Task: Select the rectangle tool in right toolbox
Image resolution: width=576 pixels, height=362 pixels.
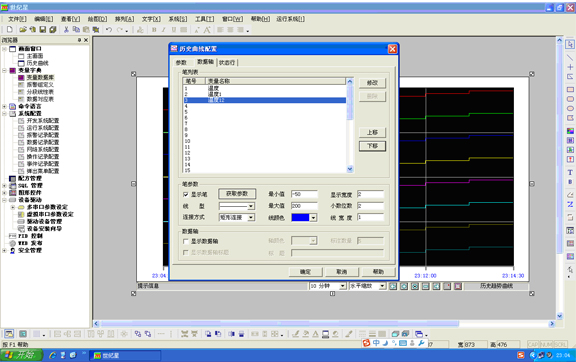Action: (x=570, y=89)
